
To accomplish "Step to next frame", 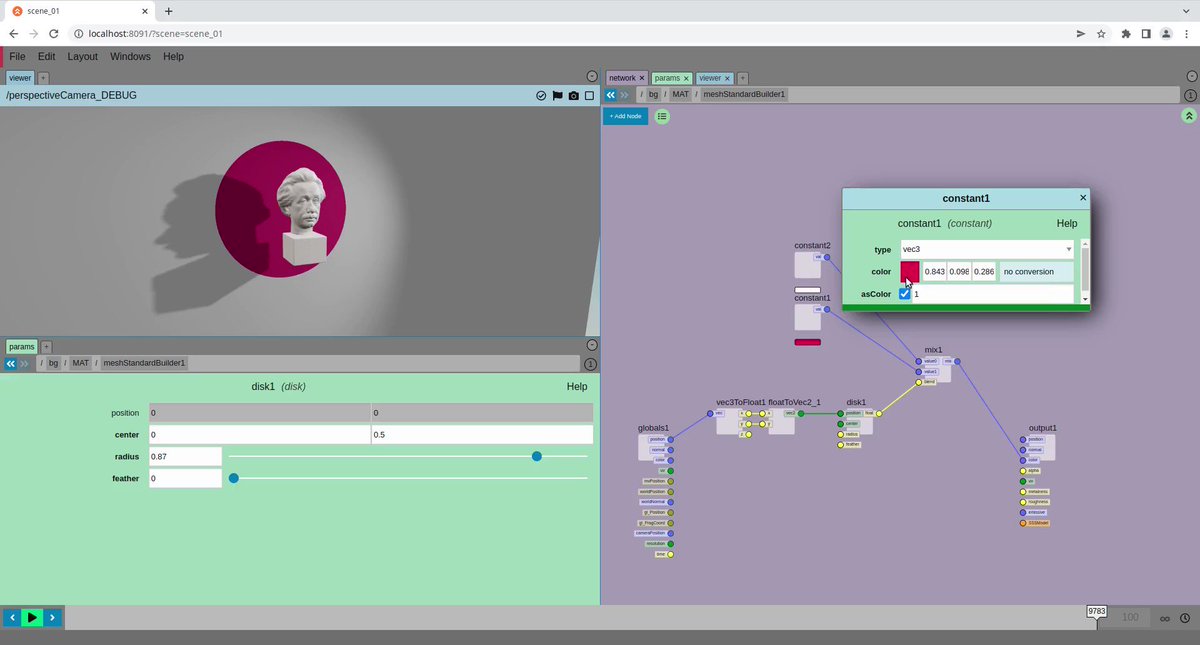I will [x=53, y=618].
